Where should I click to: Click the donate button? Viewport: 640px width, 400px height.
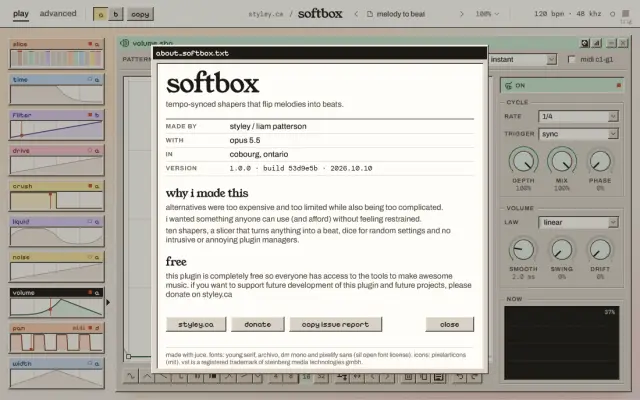point(258,324)
